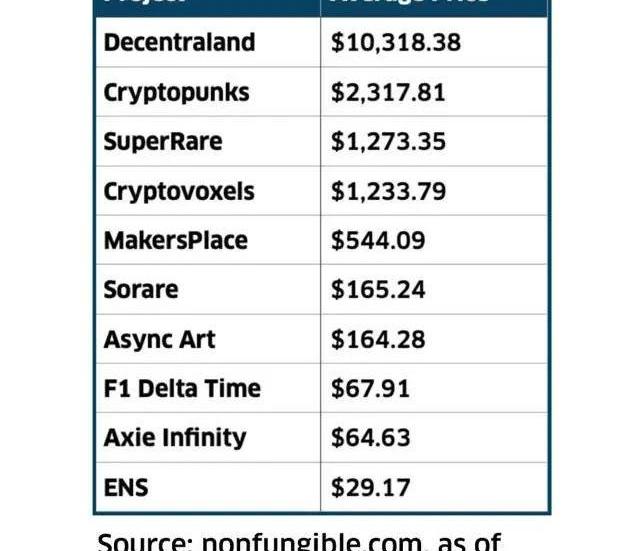
Task: Select the $1,273.35 price cell
Action: [x=434, y=141]
